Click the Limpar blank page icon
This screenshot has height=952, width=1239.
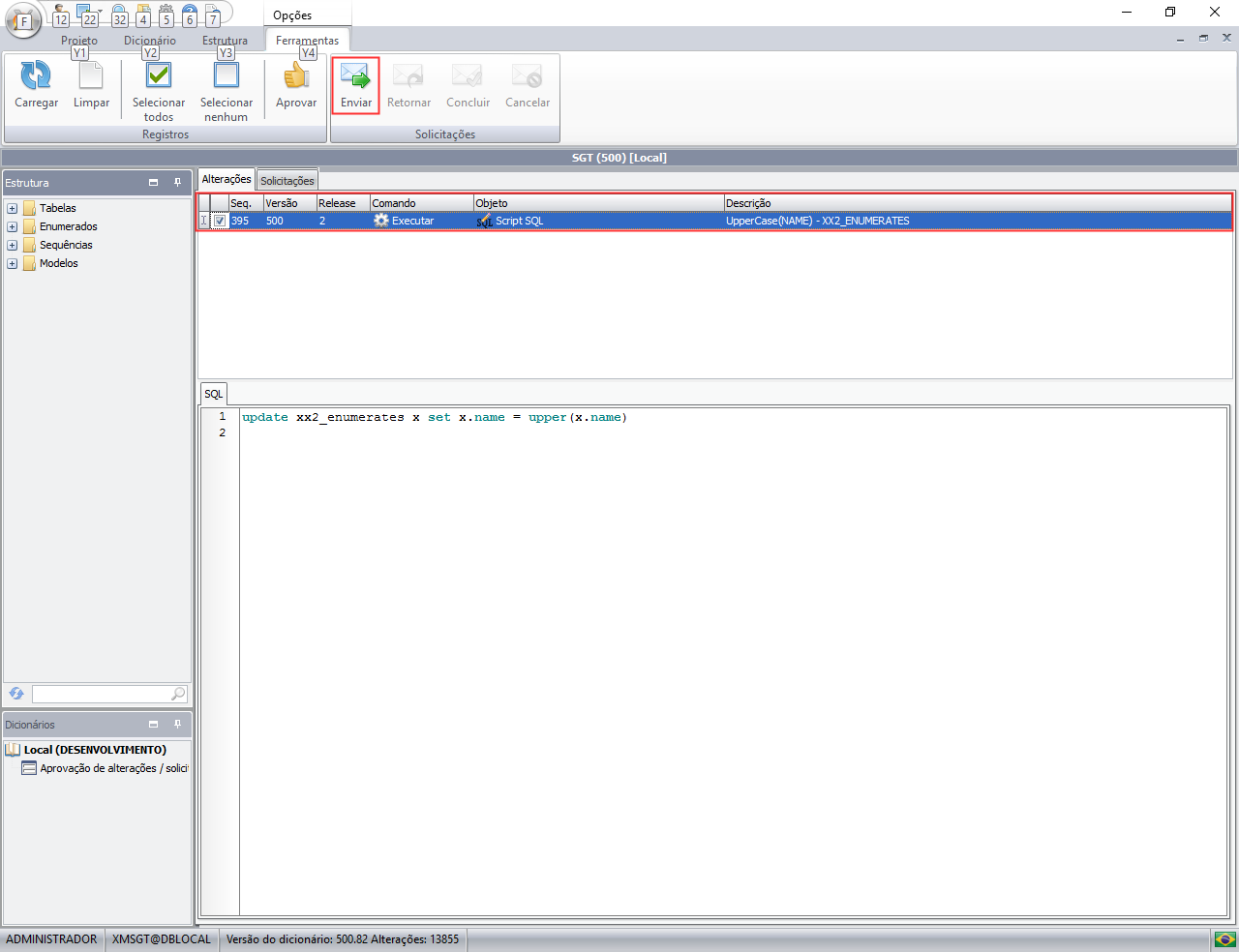91,75
